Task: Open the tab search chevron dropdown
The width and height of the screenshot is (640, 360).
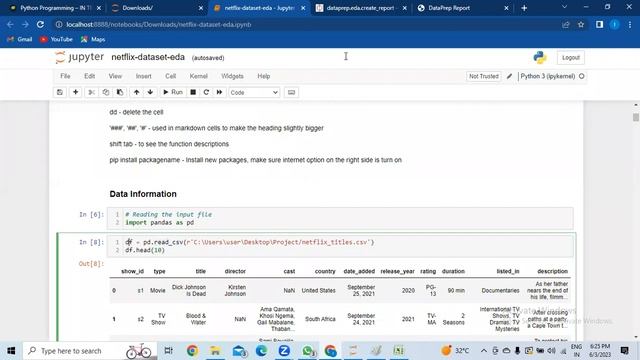Action: 564,7
